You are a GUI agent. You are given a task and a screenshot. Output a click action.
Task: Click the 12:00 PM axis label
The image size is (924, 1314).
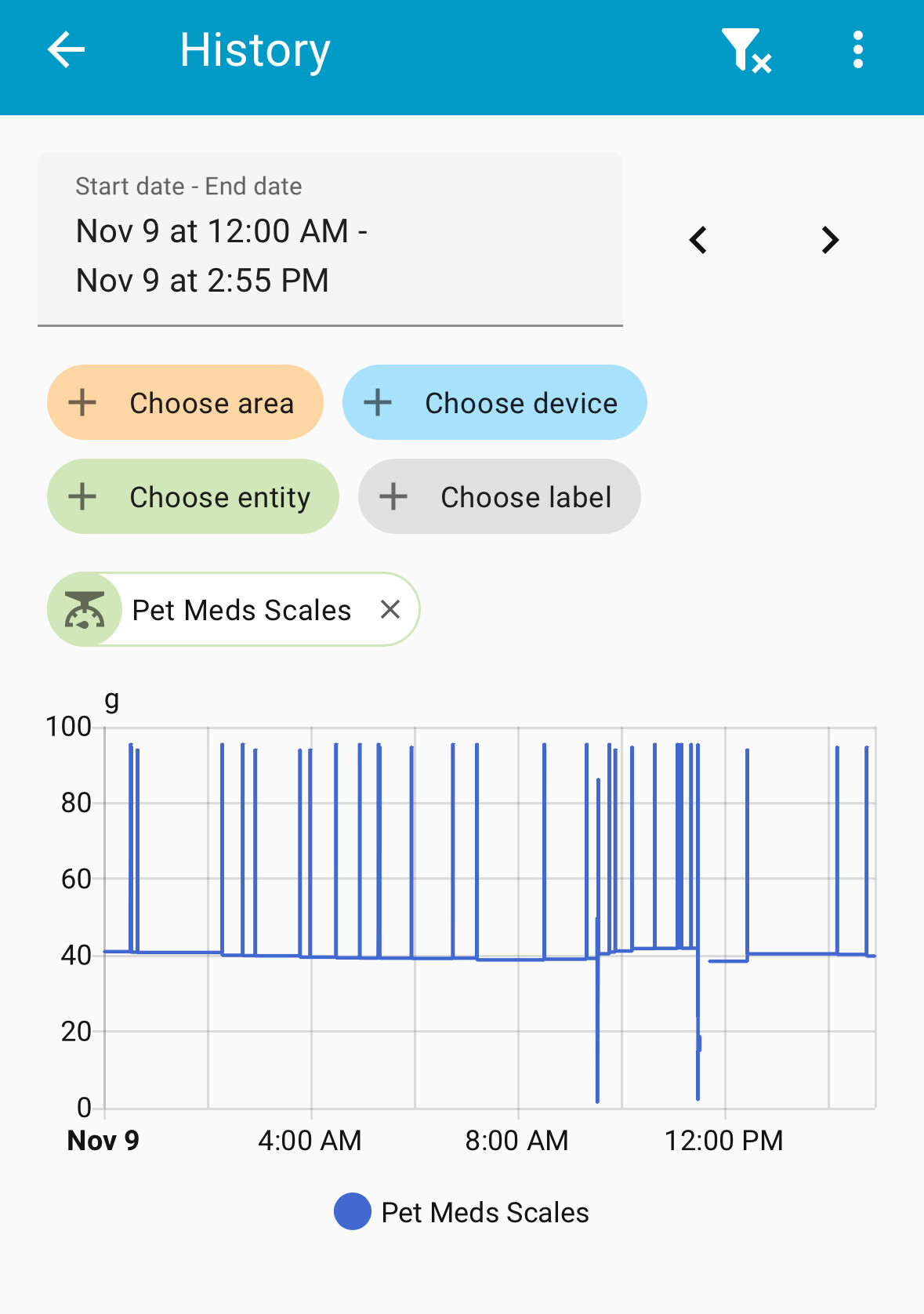click(723, 1141)
